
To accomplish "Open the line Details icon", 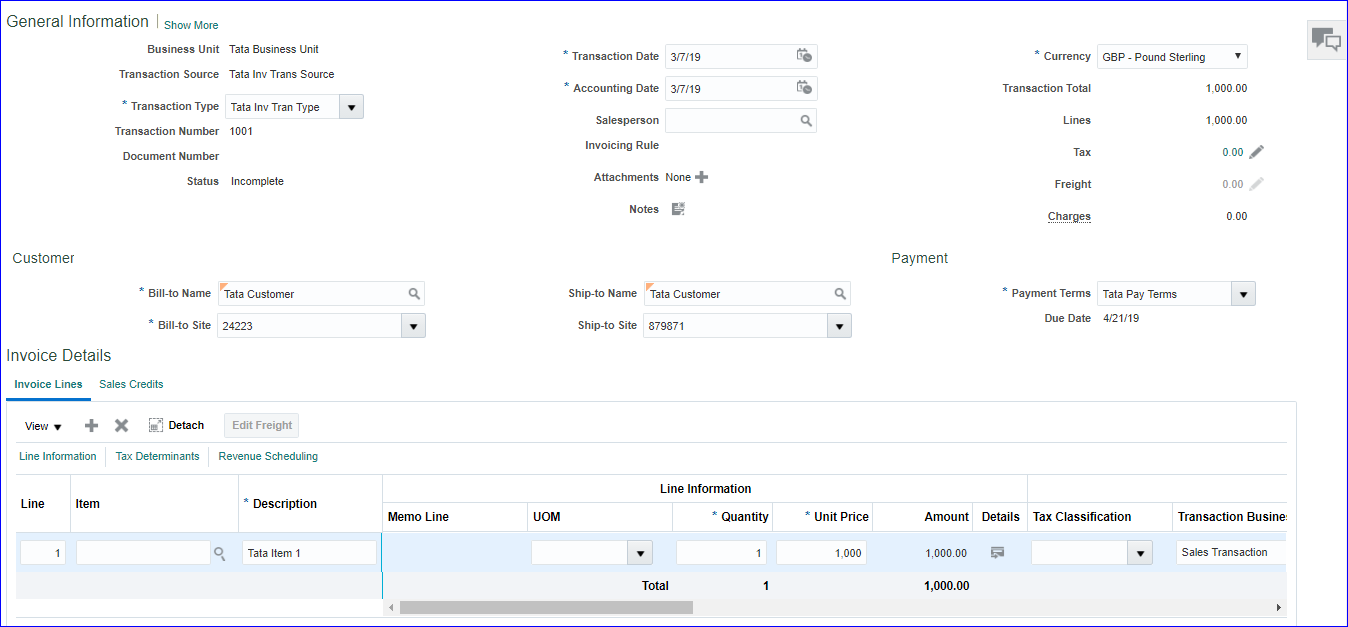I will tap(997, 552).
